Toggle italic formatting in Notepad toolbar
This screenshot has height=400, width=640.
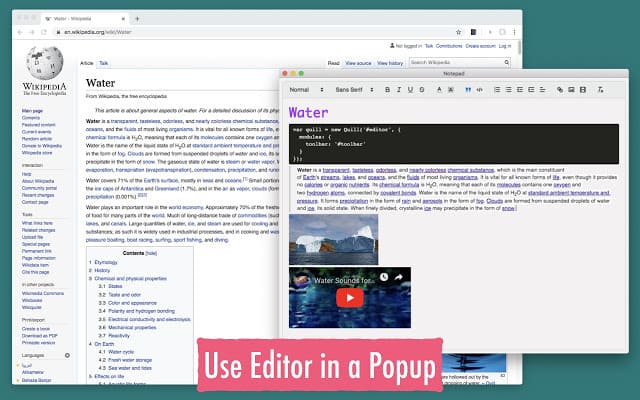click(399, 90)
